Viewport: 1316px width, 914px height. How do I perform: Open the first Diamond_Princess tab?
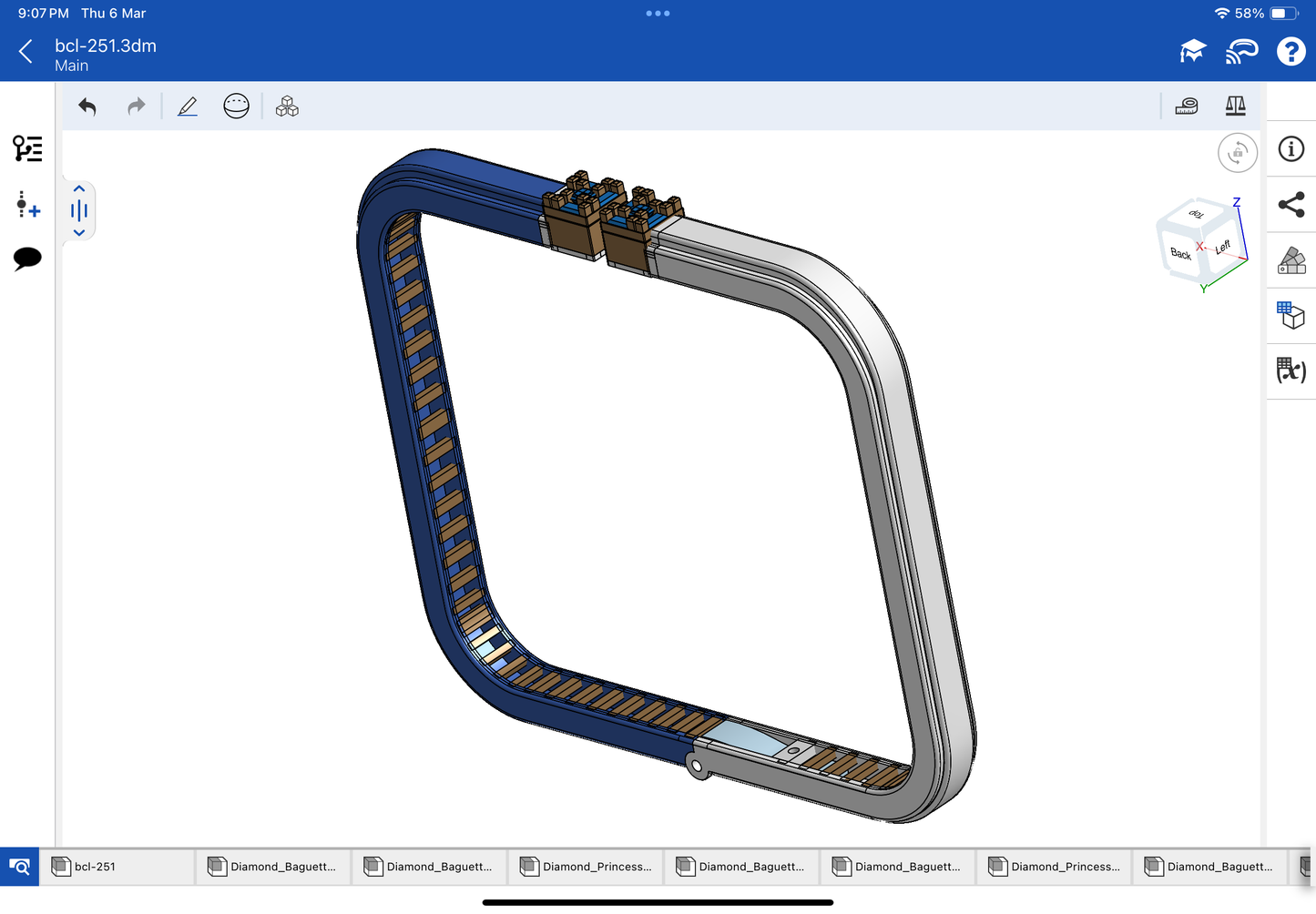point(587,867)
